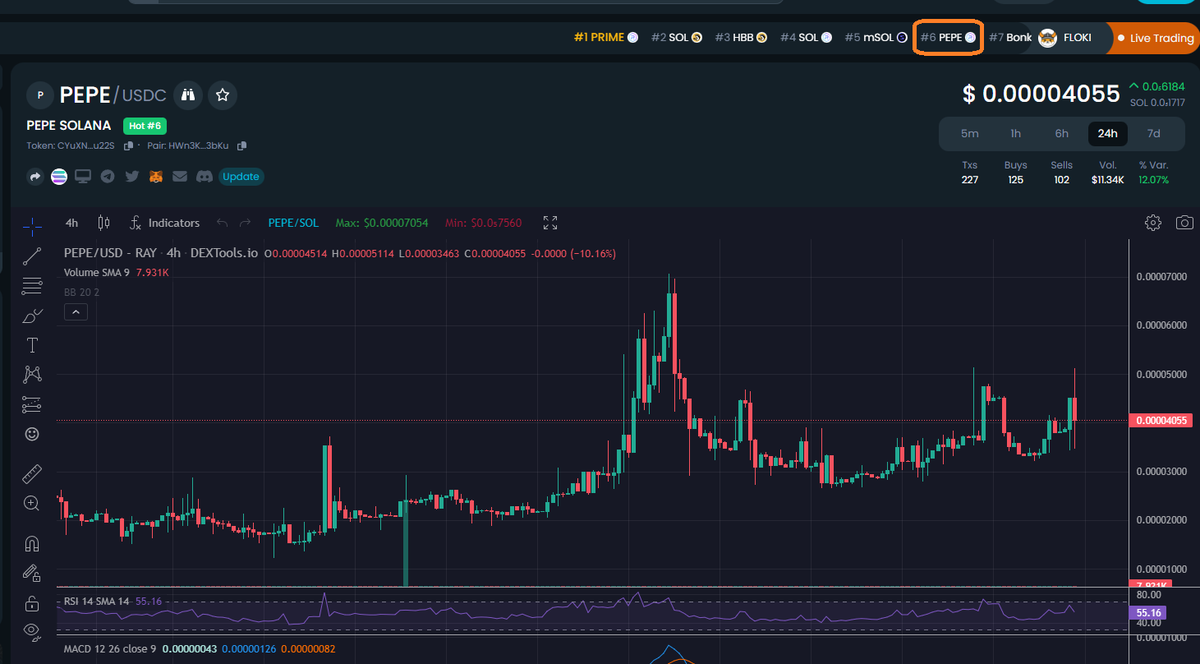Select the 5m stats interval tab

969,133
